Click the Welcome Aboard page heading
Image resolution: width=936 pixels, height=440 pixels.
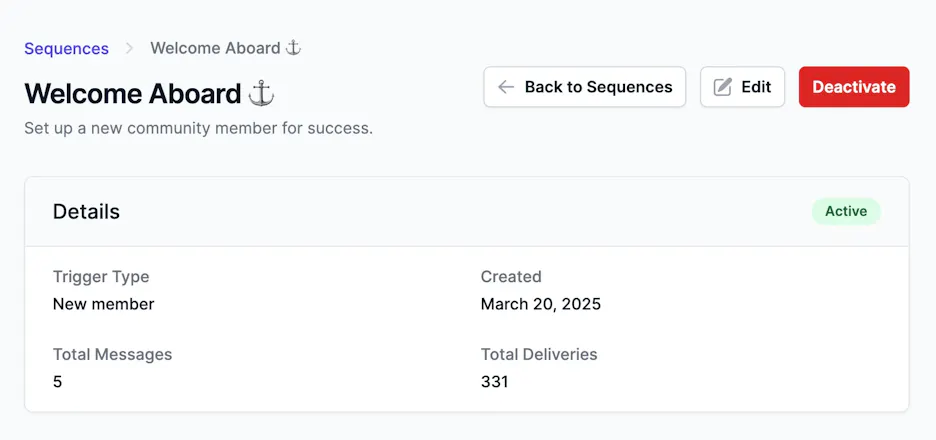coord(149,94)
